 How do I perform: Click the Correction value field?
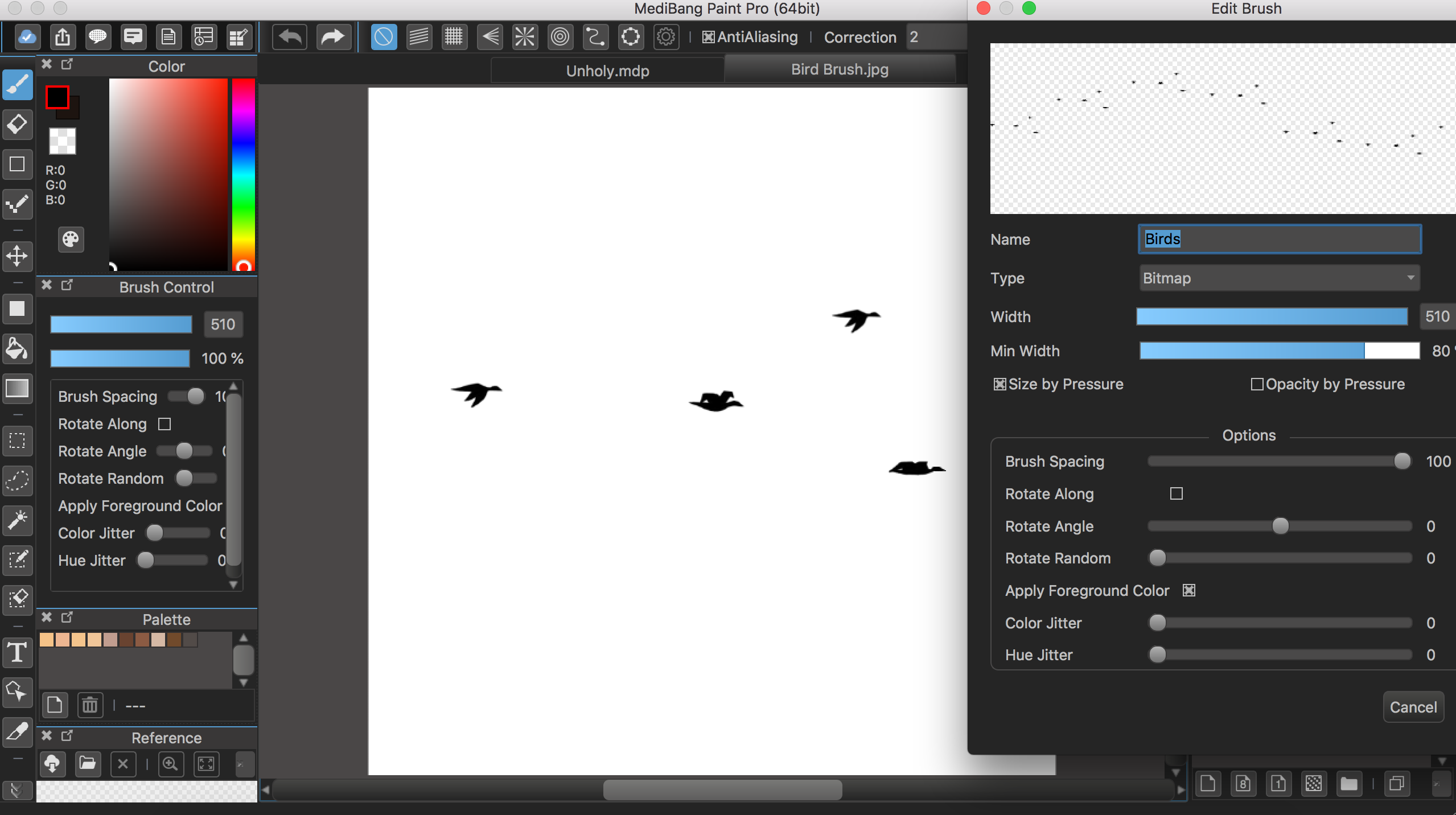[936, 38]
